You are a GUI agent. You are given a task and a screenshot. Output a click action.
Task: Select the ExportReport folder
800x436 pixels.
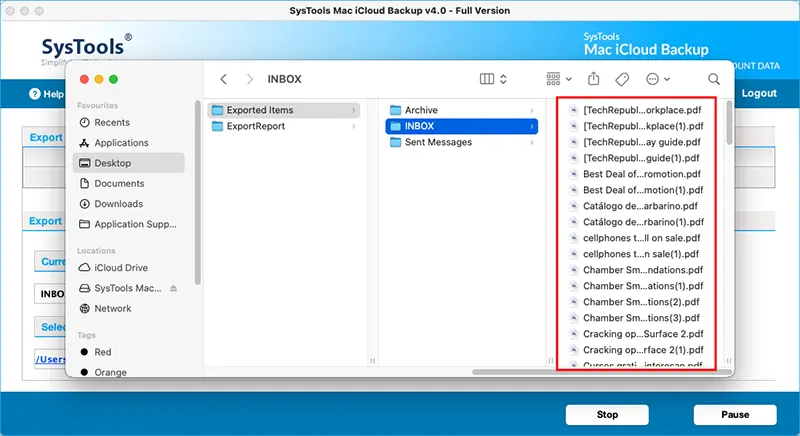[x=283, y=126]
